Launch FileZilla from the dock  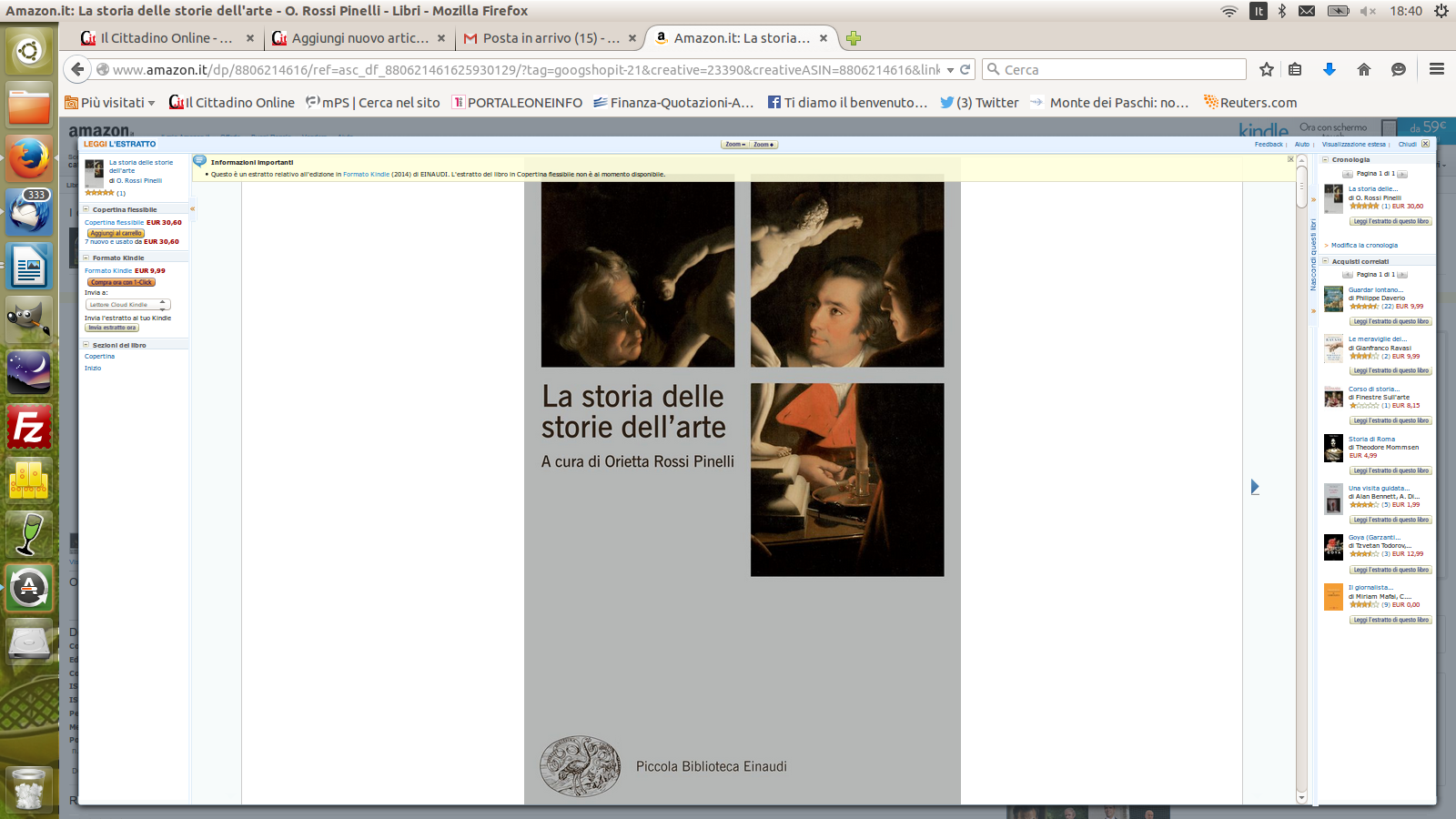click(29, 427)
